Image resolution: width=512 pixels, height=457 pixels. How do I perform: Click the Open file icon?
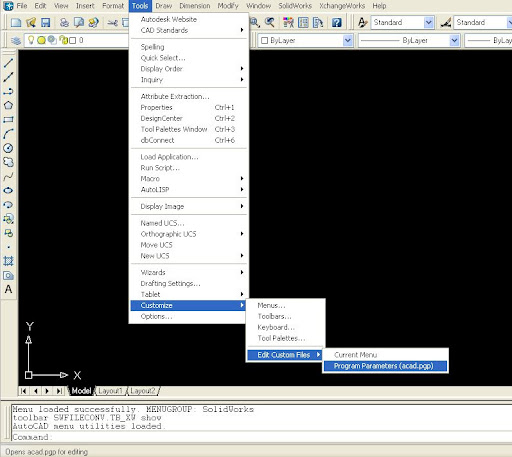31,22
